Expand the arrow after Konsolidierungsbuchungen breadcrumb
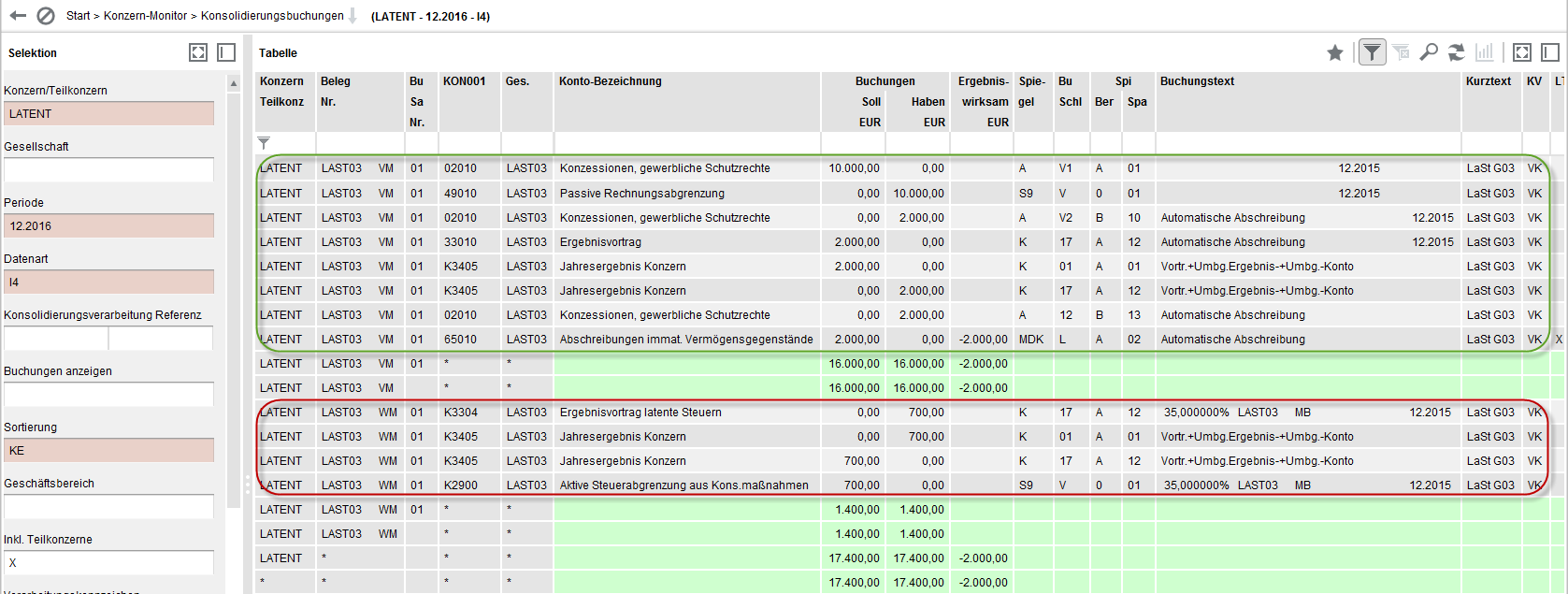Image resolution: width=1568 pixels, height=594 pixels. (x=353, y=16)
